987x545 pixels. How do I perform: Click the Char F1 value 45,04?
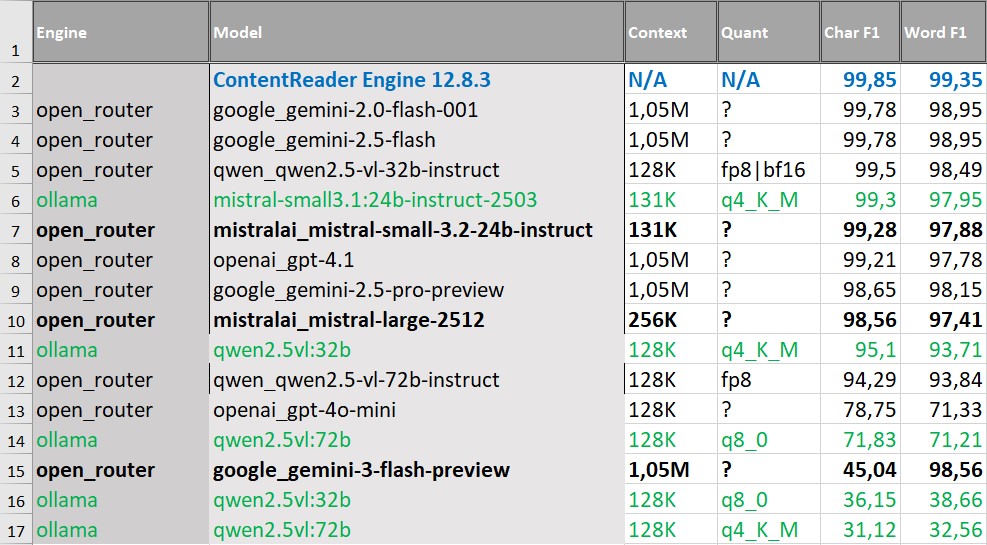coord(860,469)
